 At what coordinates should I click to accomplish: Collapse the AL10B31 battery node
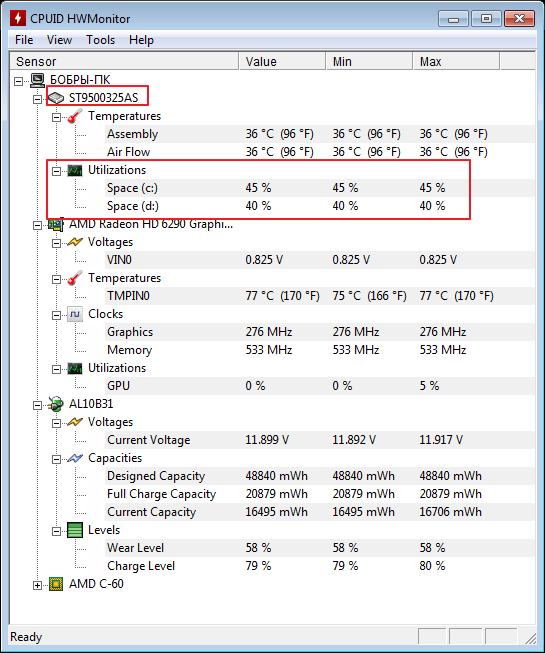click(37, 405)
